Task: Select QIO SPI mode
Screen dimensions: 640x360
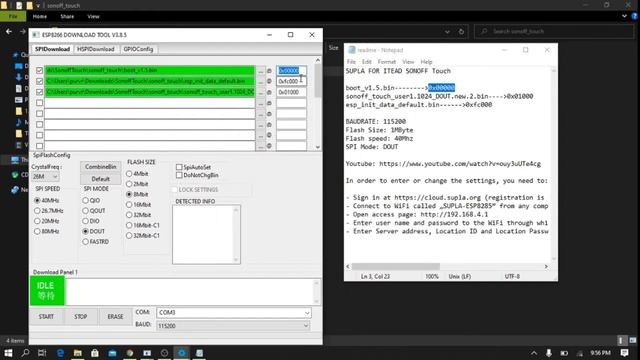Action: coord(85,200)
